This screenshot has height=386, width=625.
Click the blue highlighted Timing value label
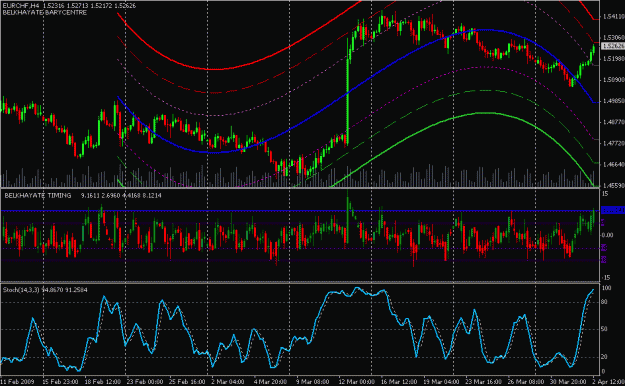coord(613,210)
